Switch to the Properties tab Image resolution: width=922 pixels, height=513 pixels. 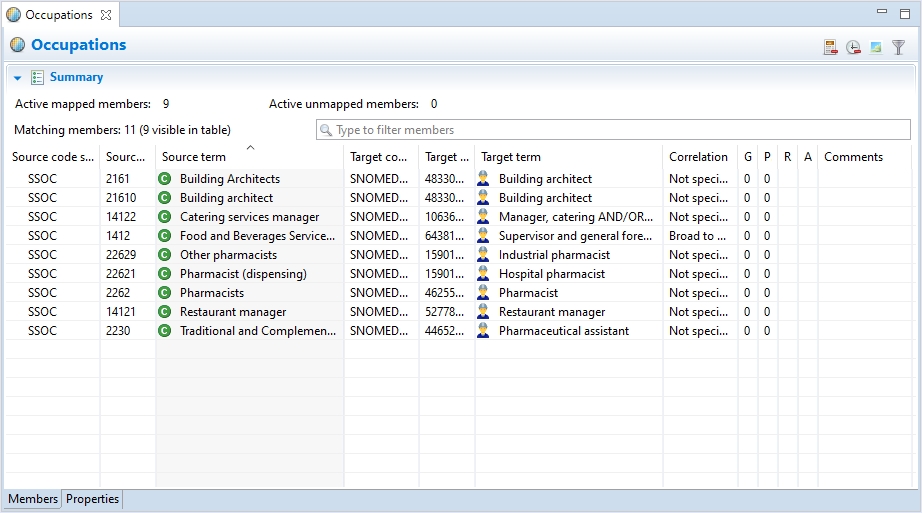[x=92, y=499]
